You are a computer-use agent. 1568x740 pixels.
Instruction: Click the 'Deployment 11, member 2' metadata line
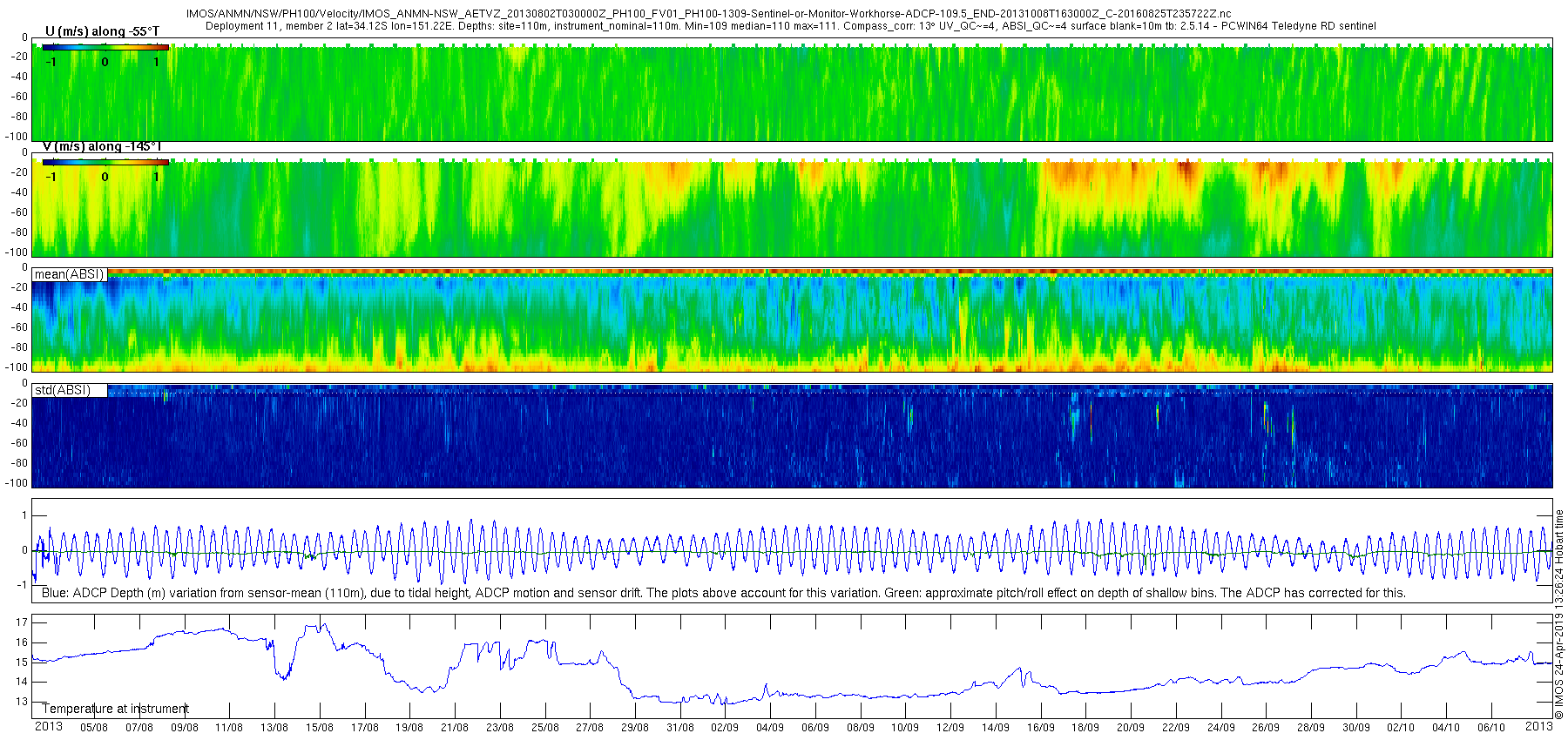791,26
